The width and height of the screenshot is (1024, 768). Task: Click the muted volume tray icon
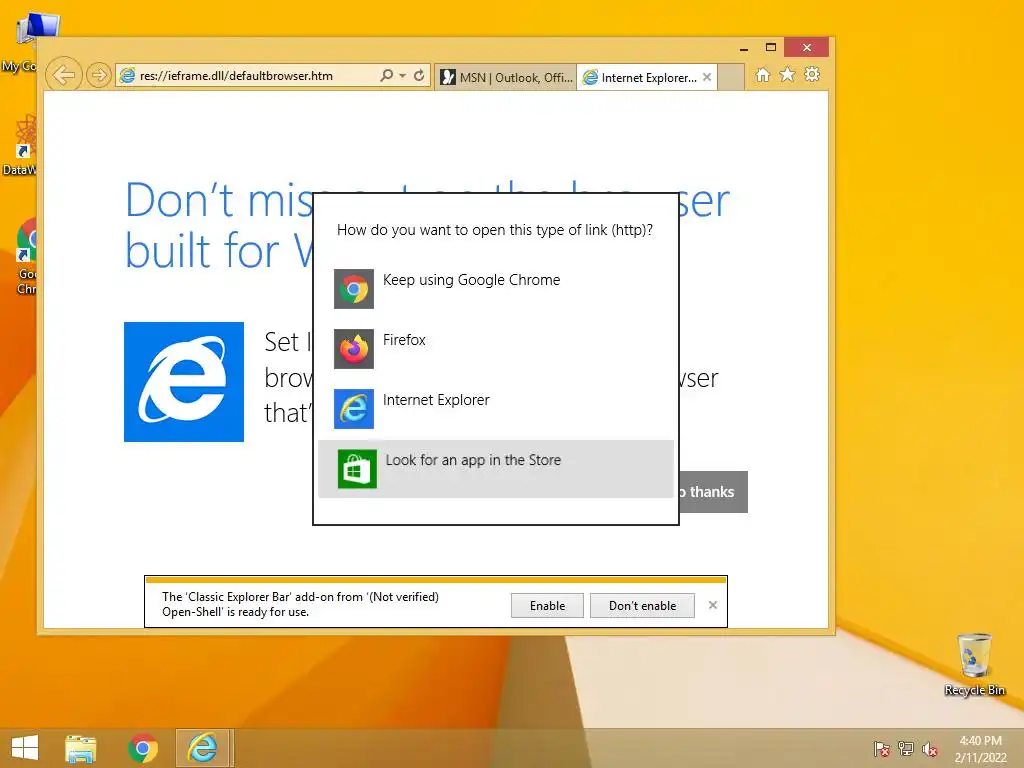(x=930, y=749)
